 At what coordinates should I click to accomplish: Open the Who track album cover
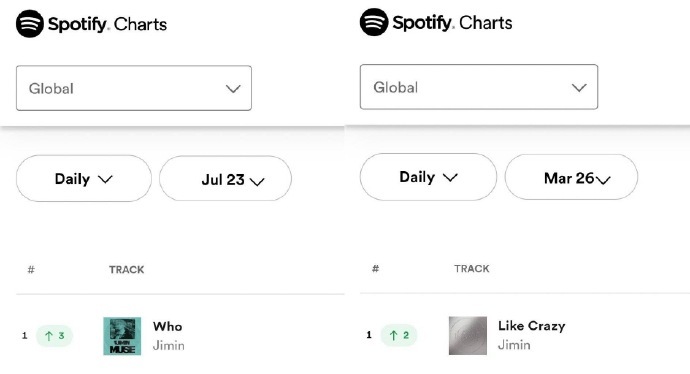[x=122, y=336]
